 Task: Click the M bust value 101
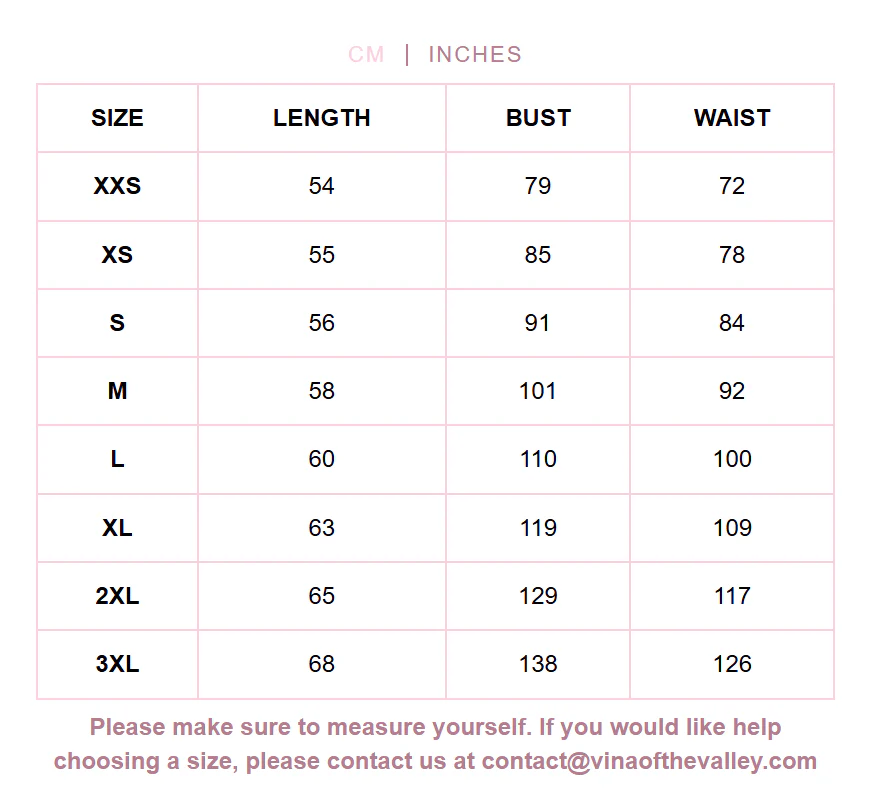click(x=538, y=391)
